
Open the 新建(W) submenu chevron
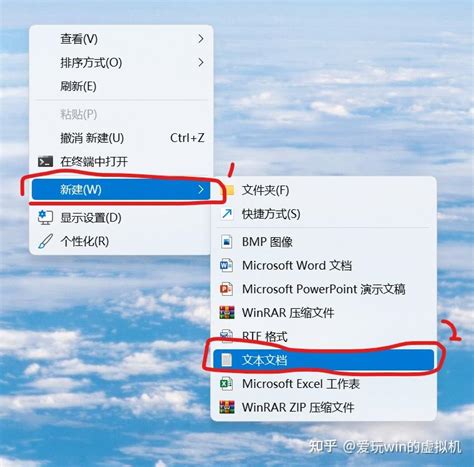pos(201,190)
